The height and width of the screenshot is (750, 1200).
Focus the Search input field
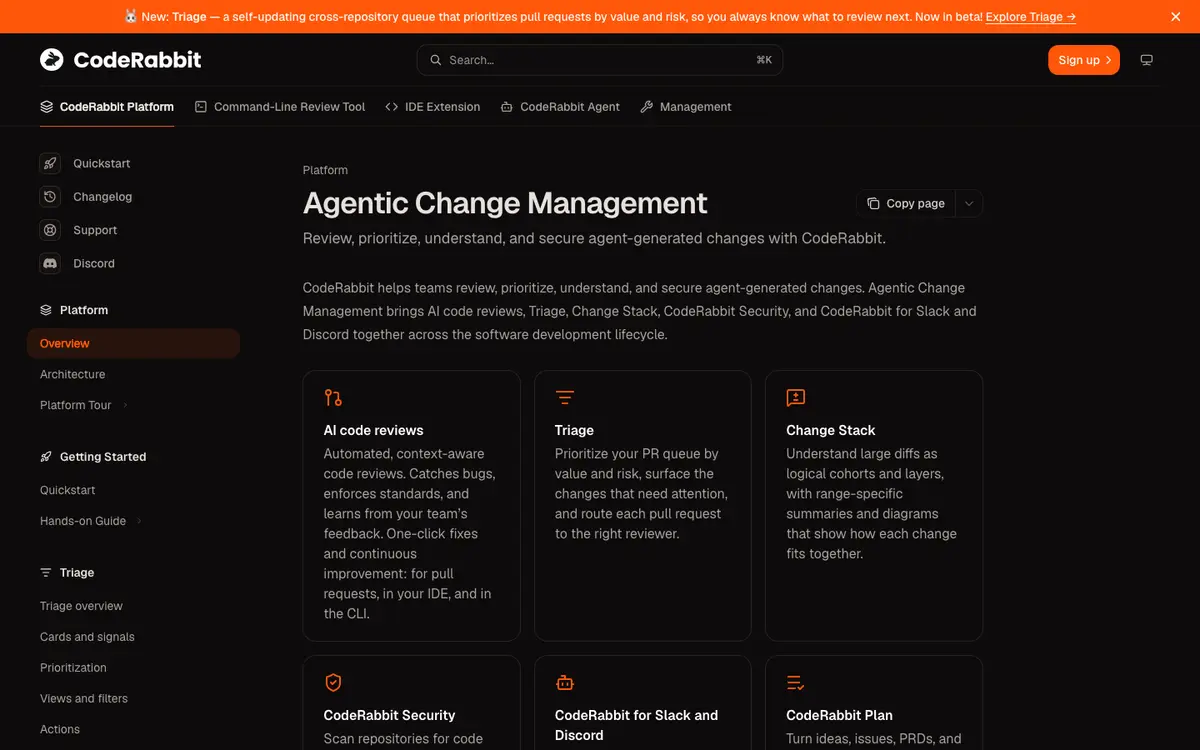pos(600,60)
